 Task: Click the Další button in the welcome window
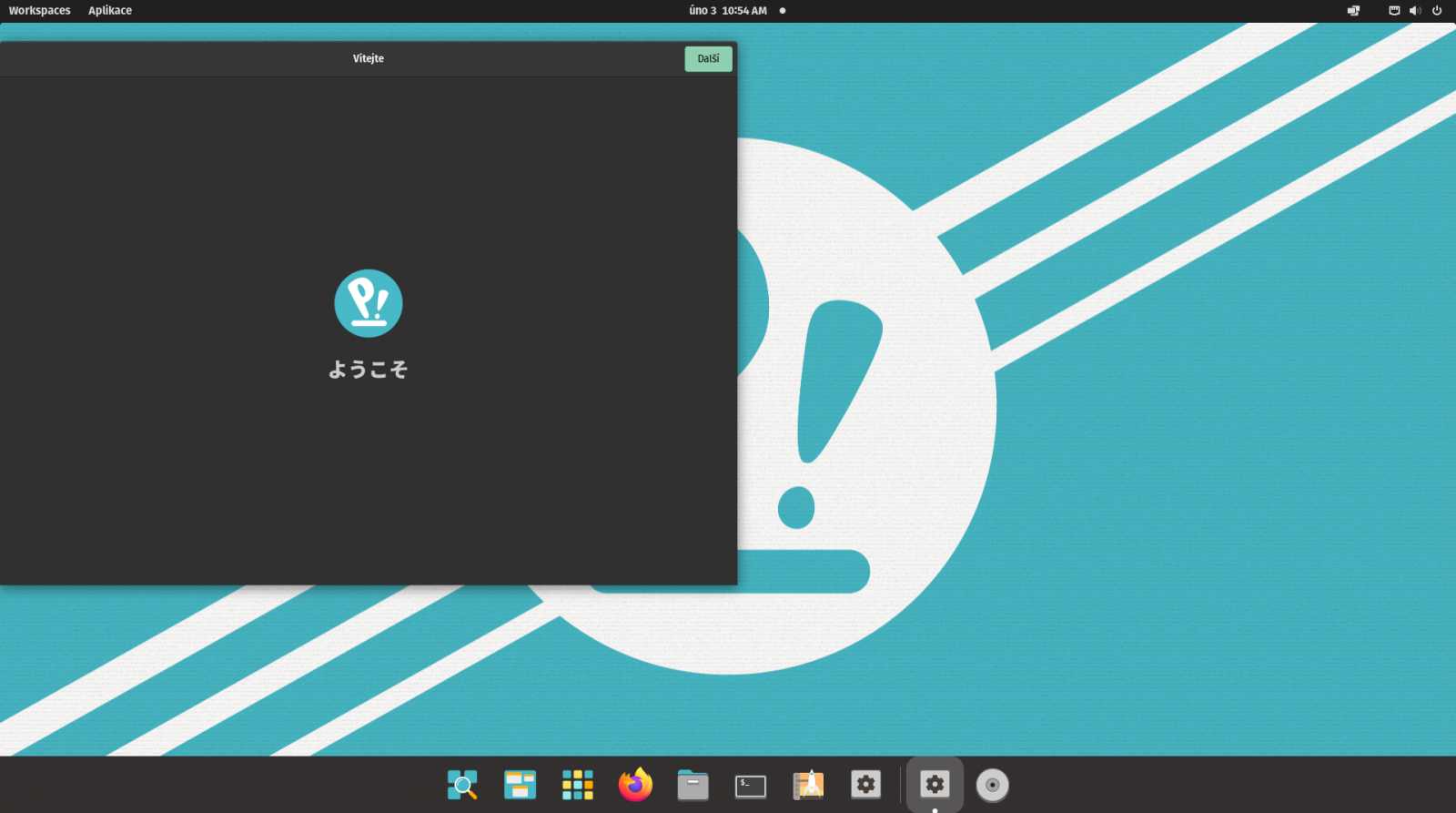coord(708,58)
